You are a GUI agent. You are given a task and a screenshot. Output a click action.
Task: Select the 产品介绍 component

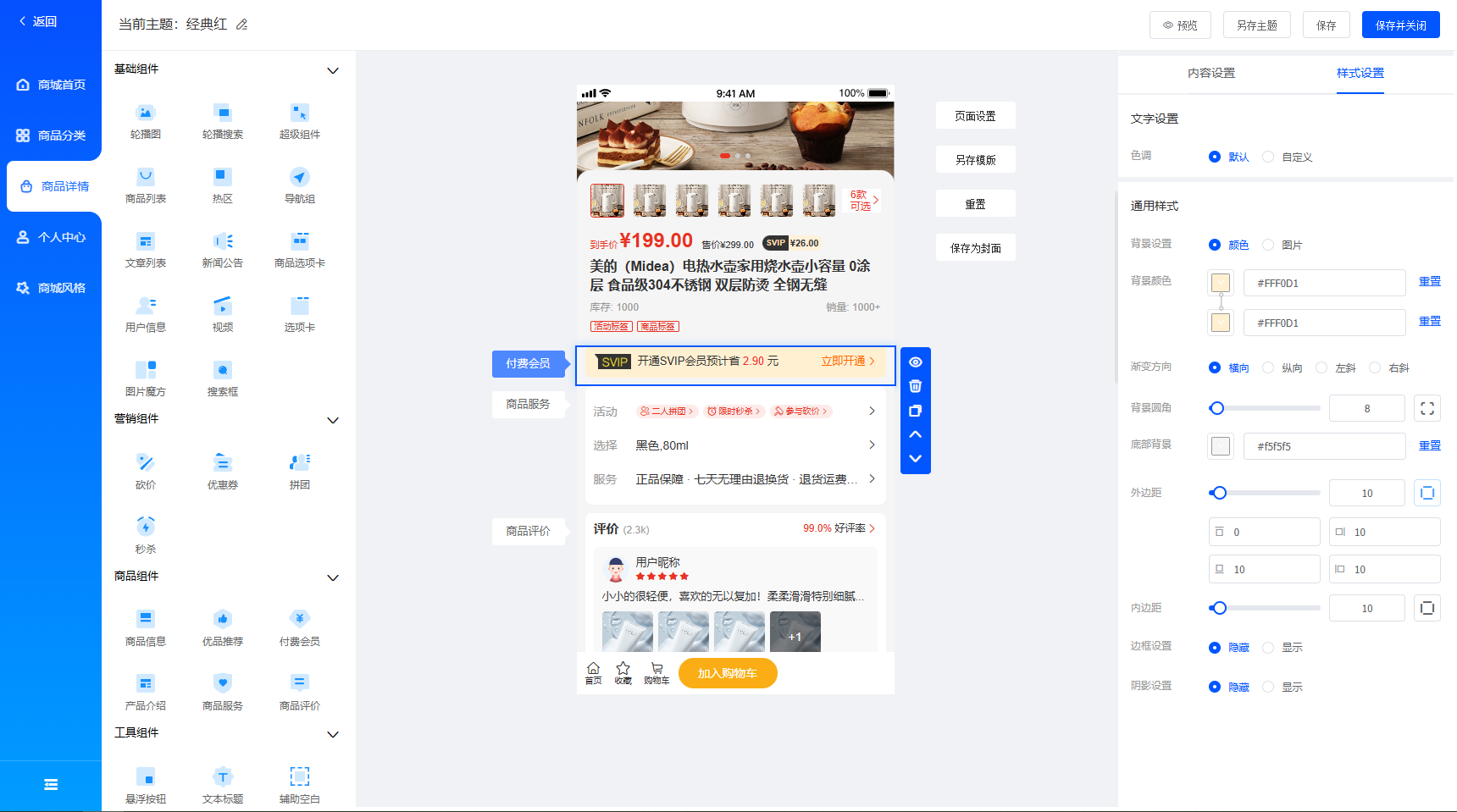point(146,693)
